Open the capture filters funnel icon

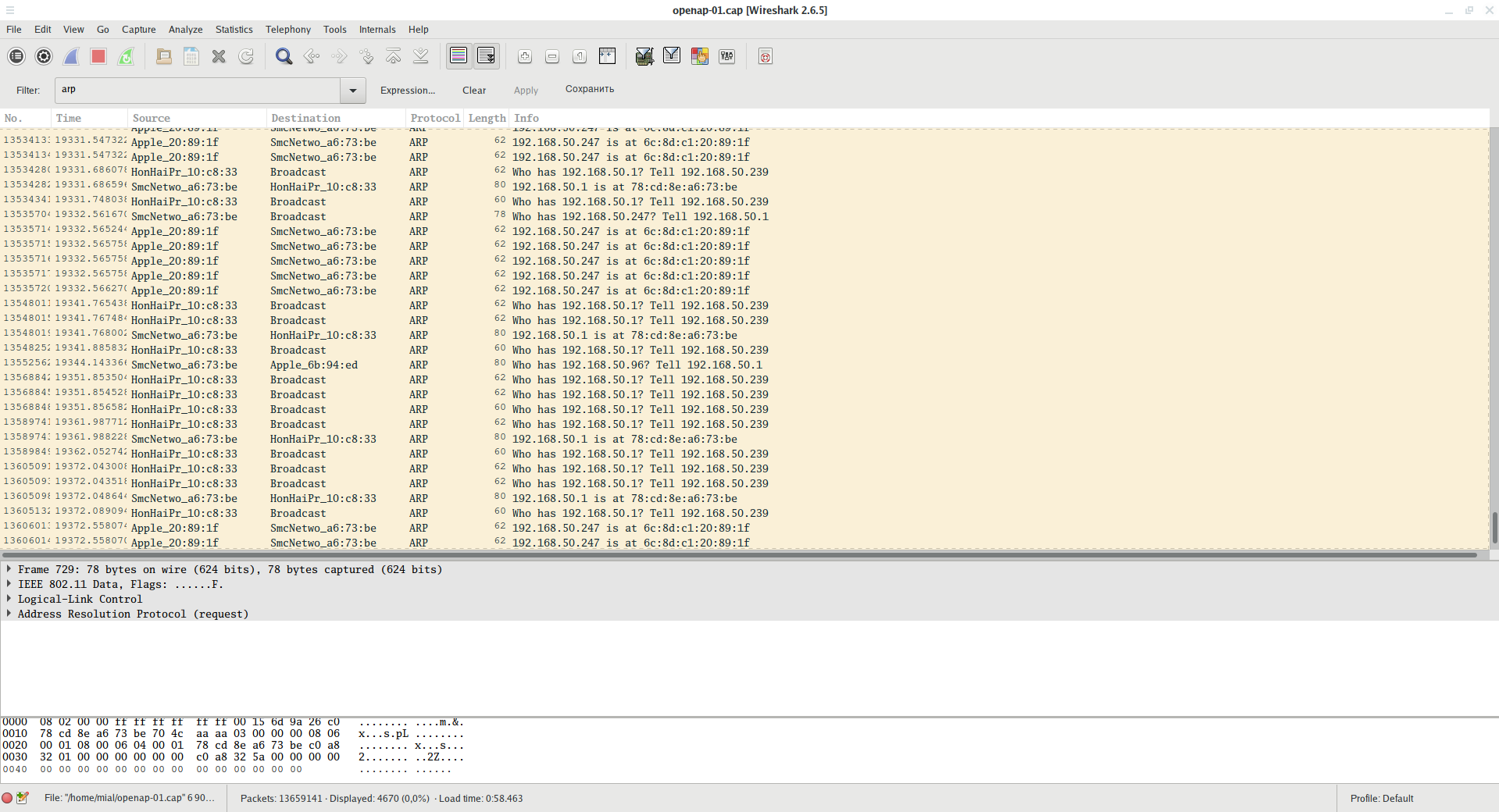click(644, 56)
